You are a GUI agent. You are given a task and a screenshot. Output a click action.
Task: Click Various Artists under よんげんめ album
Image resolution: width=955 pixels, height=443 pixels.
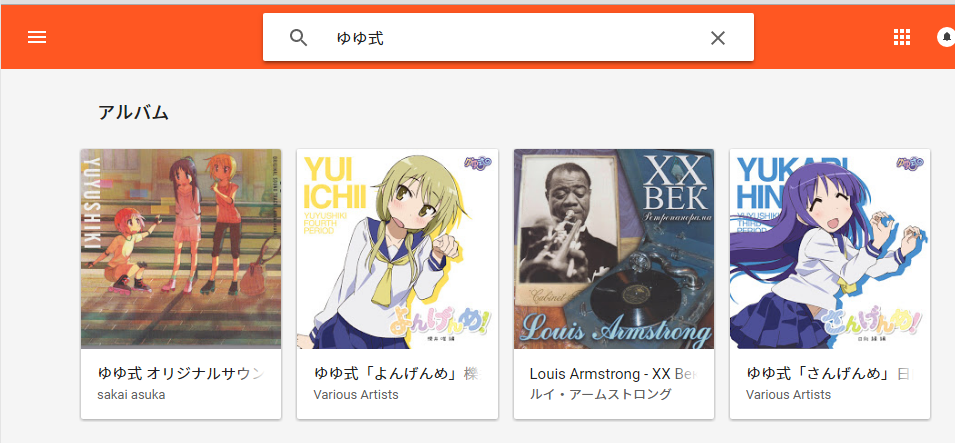click(x=356, y=394)
